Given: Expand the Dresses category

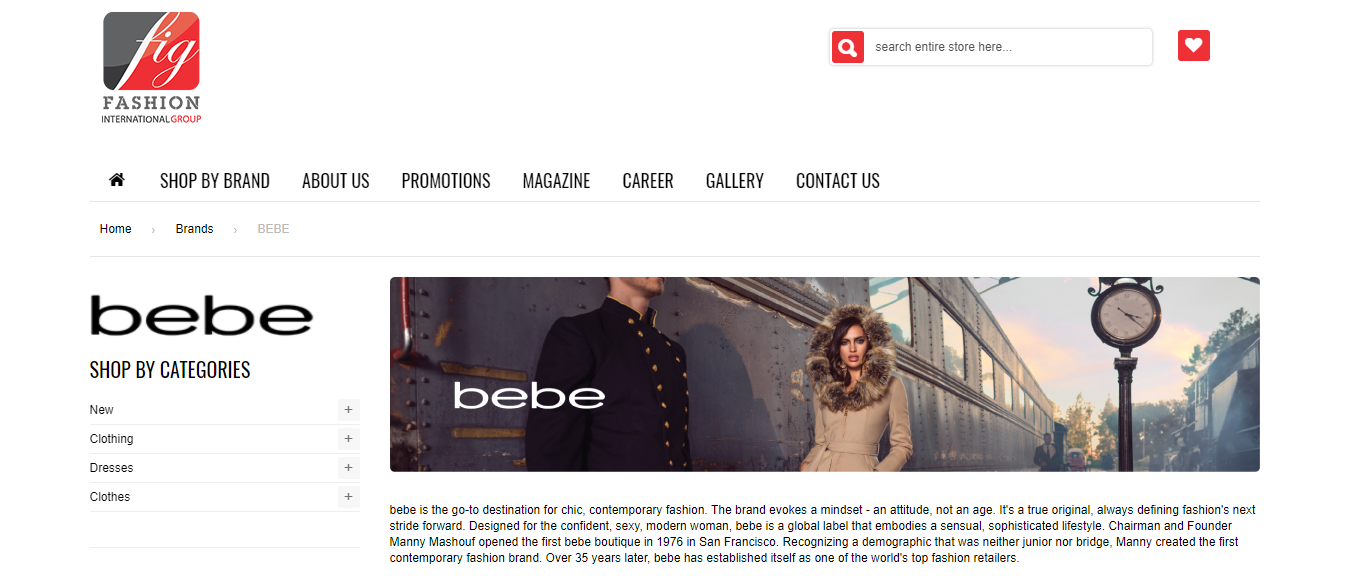Looking at the screenshot, I should point(348,468).
